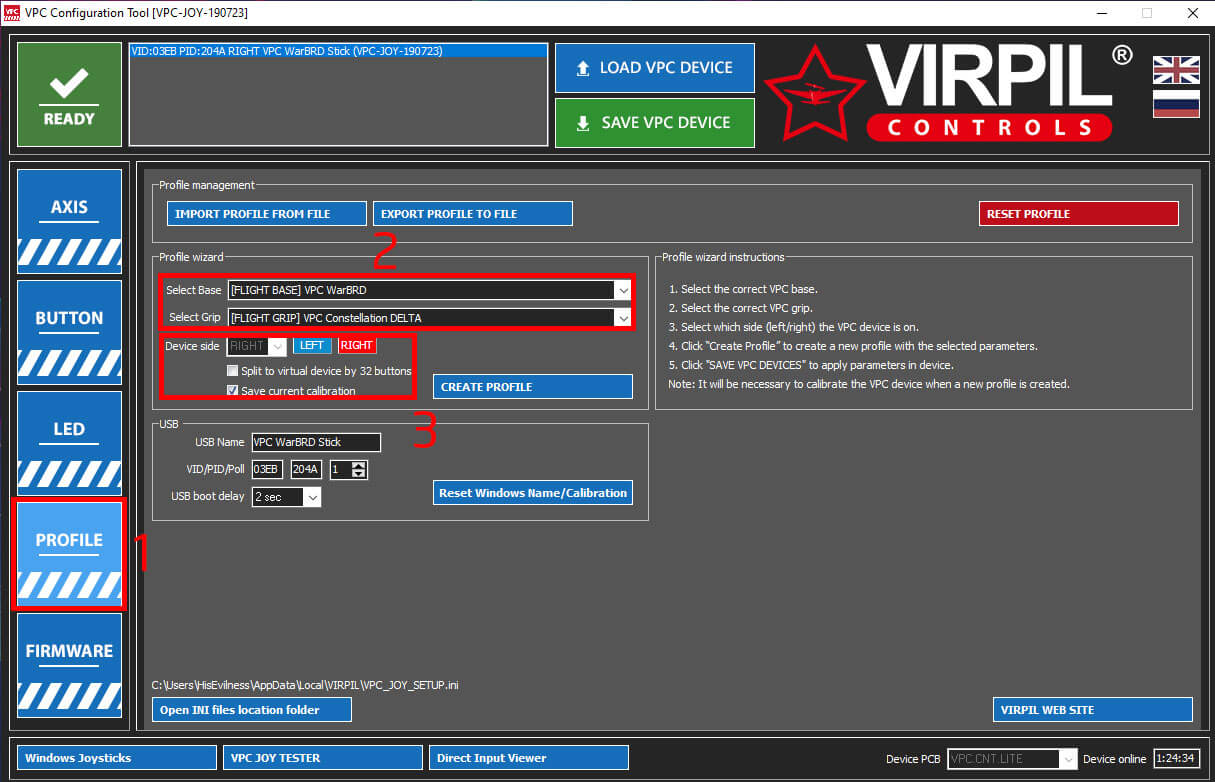Open the BUTTON section
The width and height of the screenshot is (1215, 782).
coord(69,332)
